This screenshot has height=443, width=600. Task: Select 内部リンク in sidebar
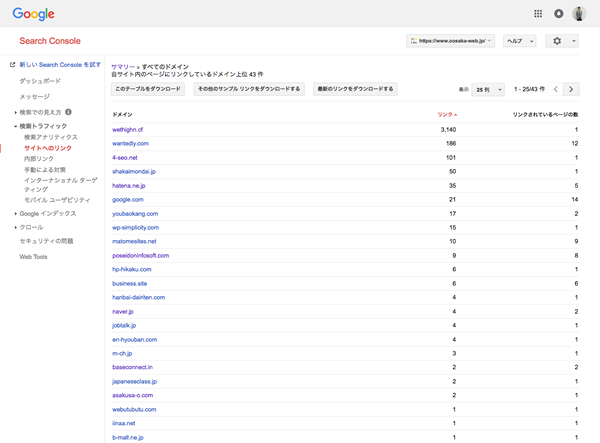coord(39,159)
